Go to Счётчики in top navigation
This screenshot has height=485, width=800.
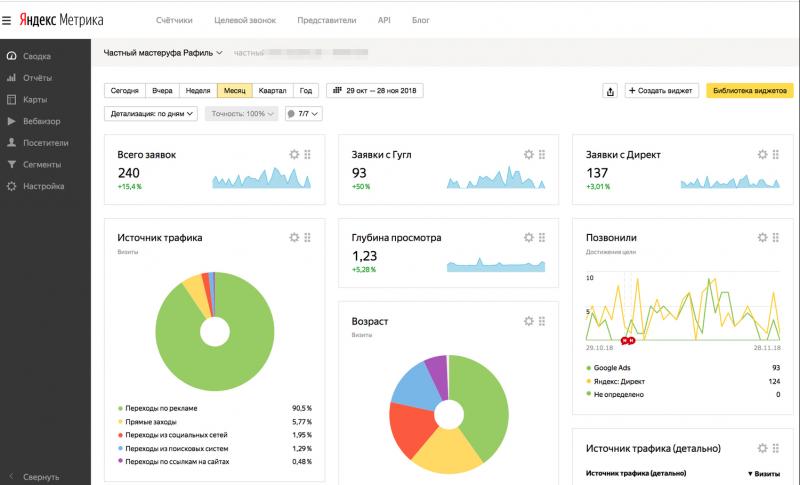pyautogui.click(x=174, y=20)
